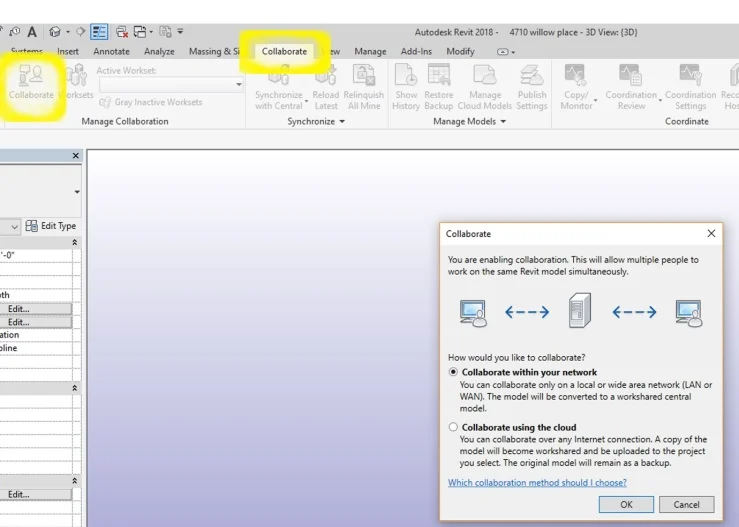Open the type selector dropdown in Properties

pos(77,192)
